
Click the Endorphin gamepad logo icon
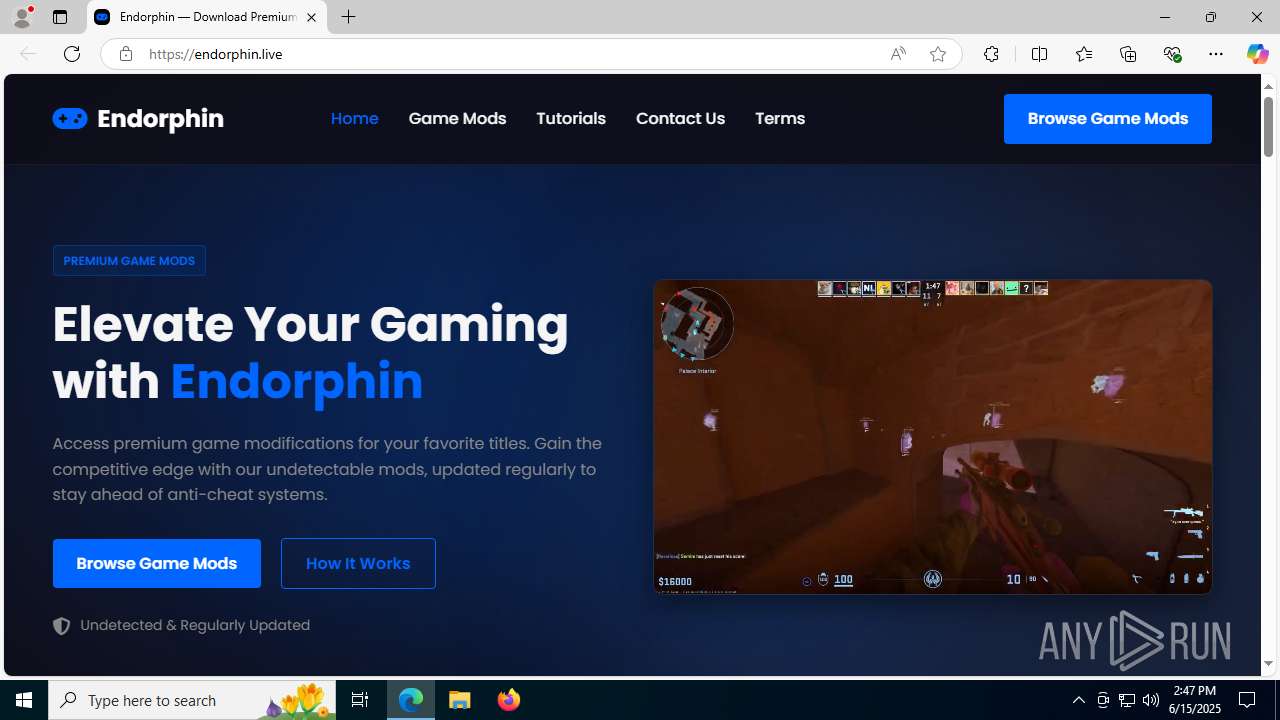pyautogui.click(x=70, y=118)
